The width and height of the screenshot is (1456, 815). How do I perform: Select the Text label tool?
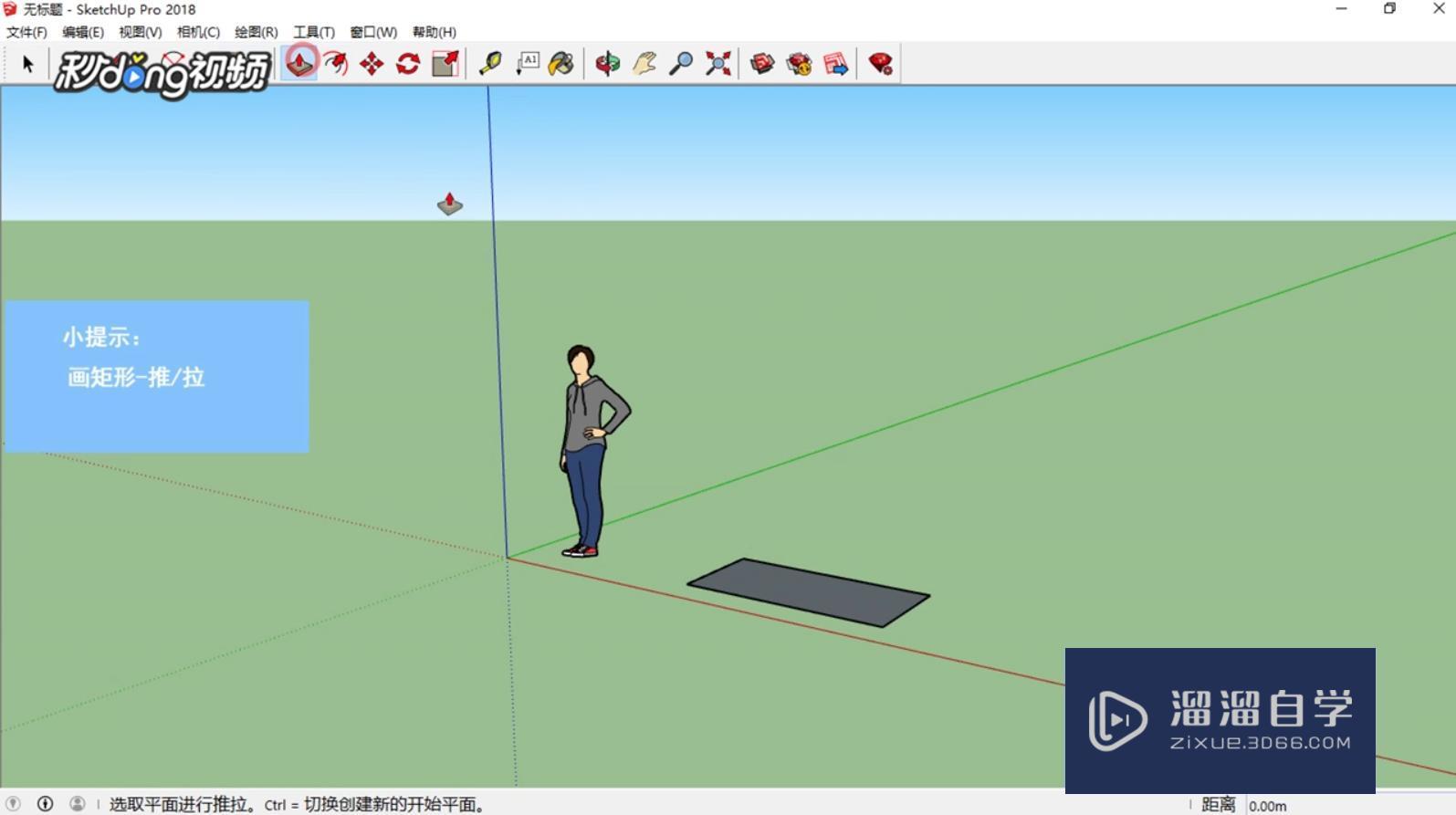coord(527,63)
